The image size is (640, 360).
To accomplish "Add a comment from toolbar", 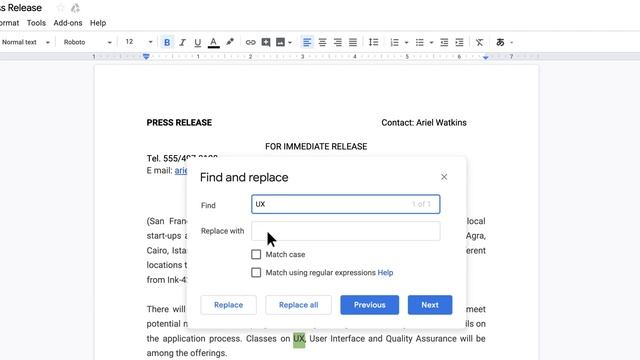I will click(266, 42).
